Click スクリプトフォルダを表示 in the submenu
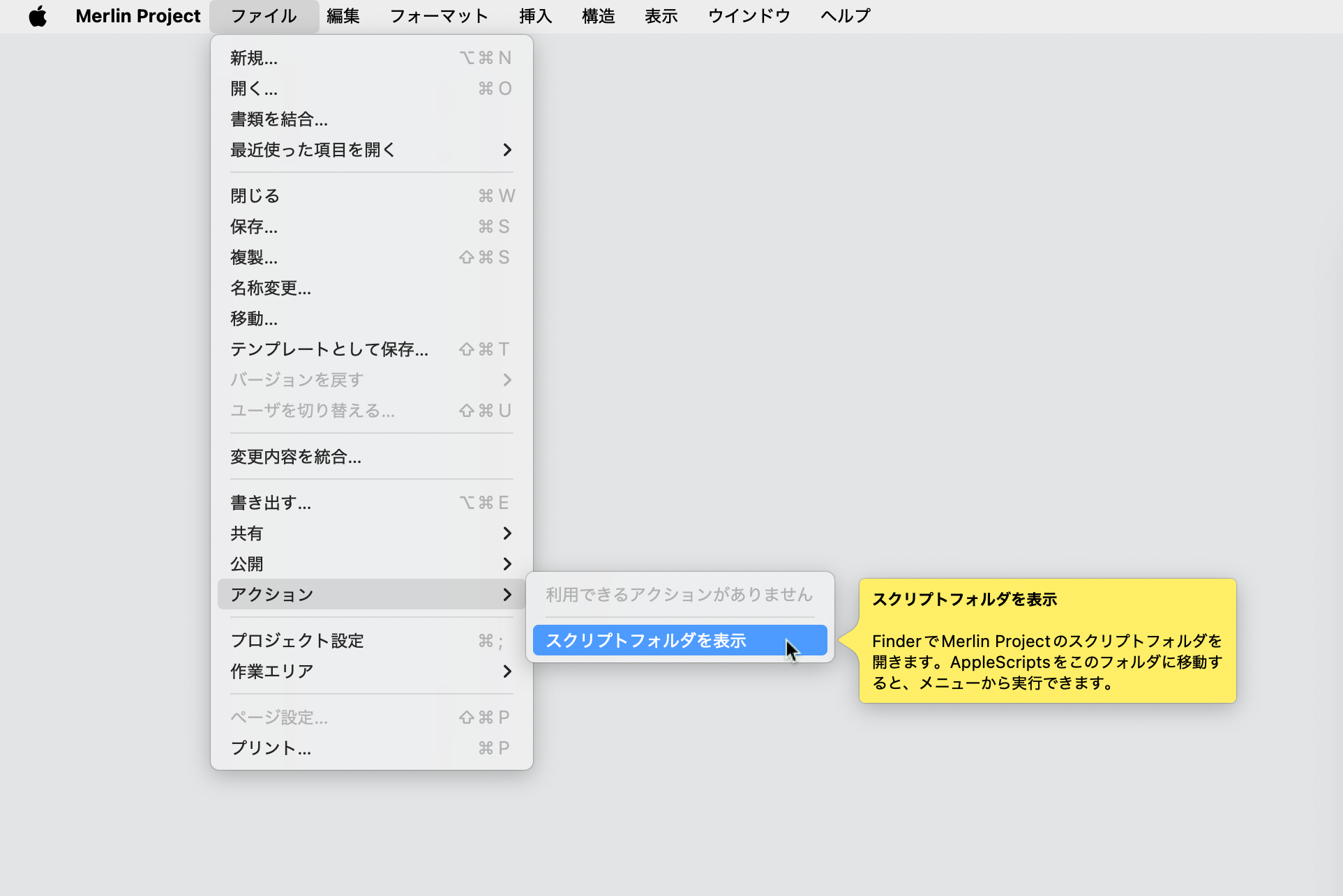 (x=680, y=641)
